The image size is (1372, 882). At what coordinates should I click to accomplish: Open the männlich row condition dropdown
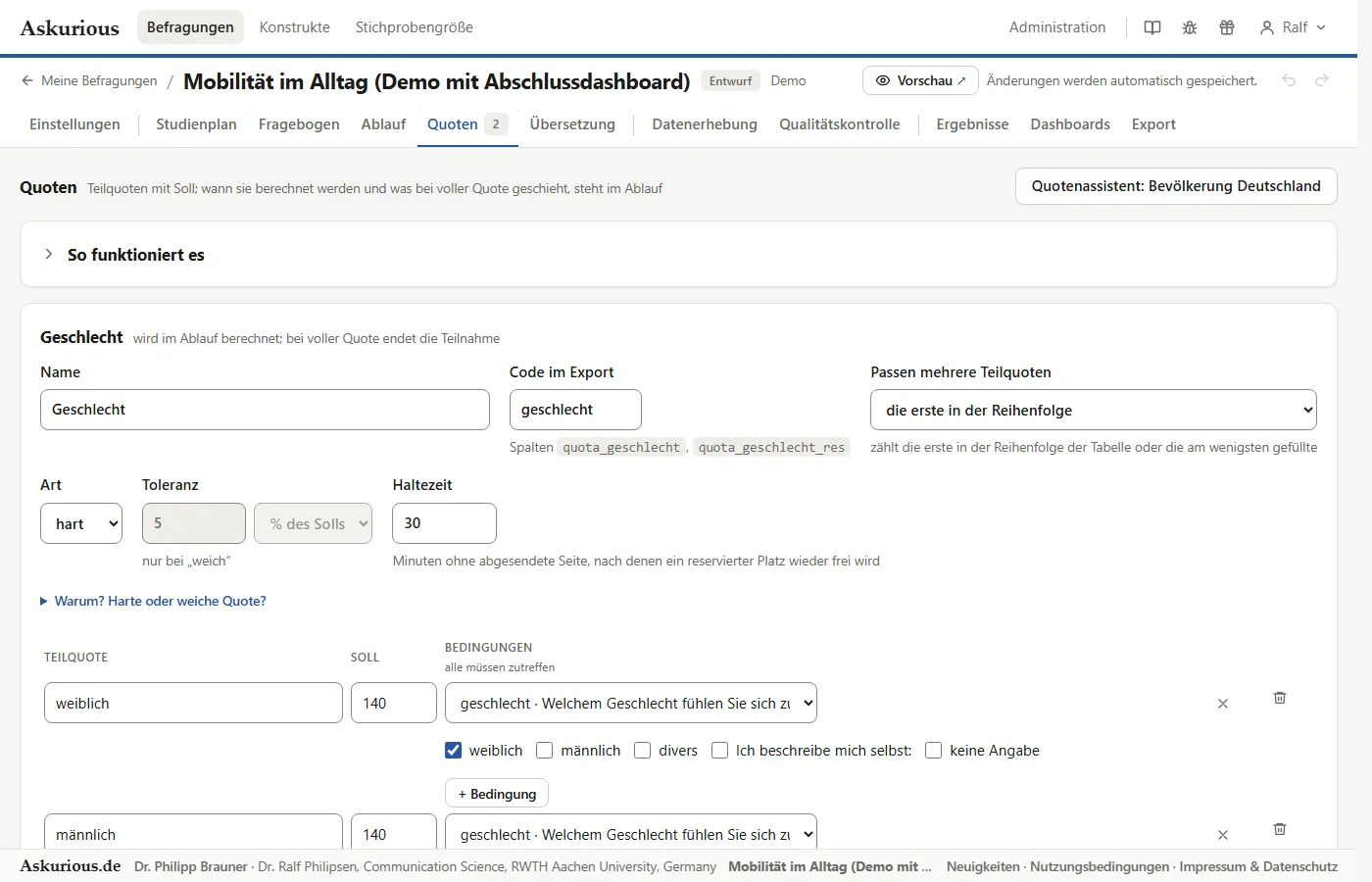(x=631, y=833)
